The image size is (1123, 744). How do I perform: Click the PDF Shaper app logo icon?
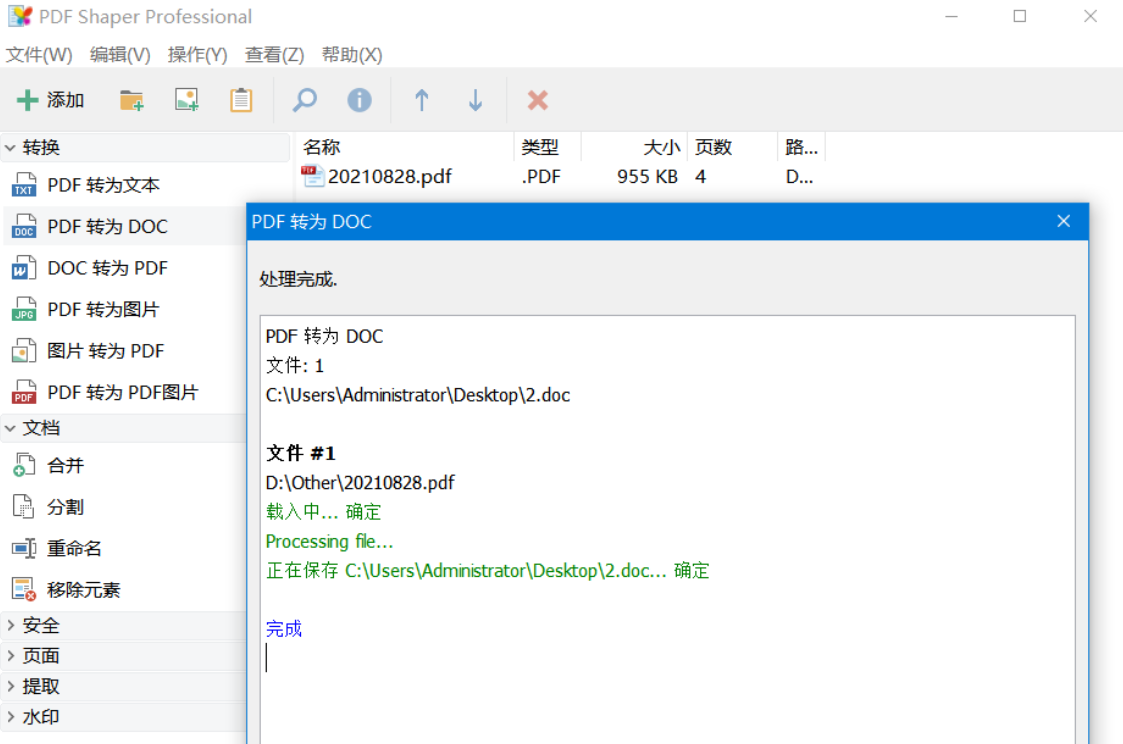[x=20, y=16]
